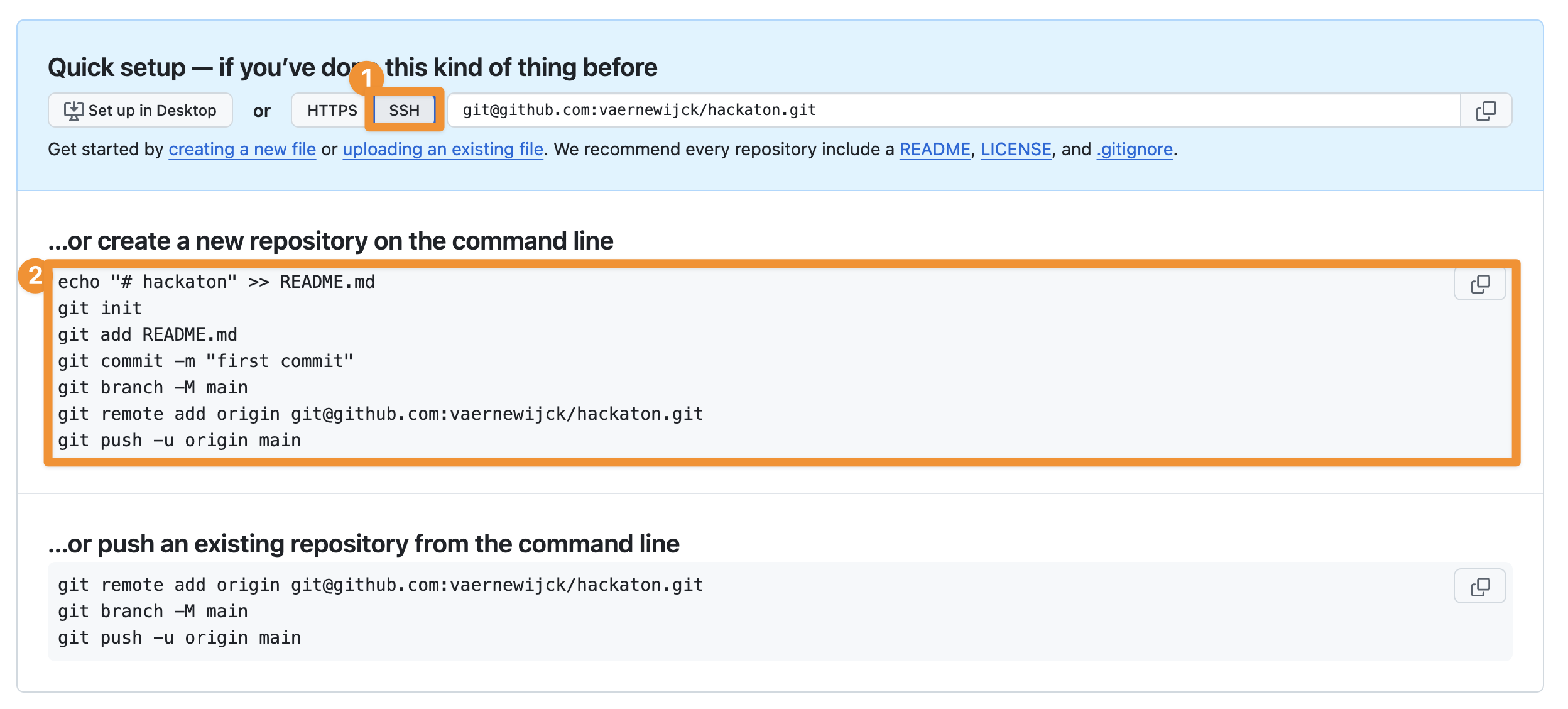Click the git@github.com repository URL field

[x=942, y=111]
